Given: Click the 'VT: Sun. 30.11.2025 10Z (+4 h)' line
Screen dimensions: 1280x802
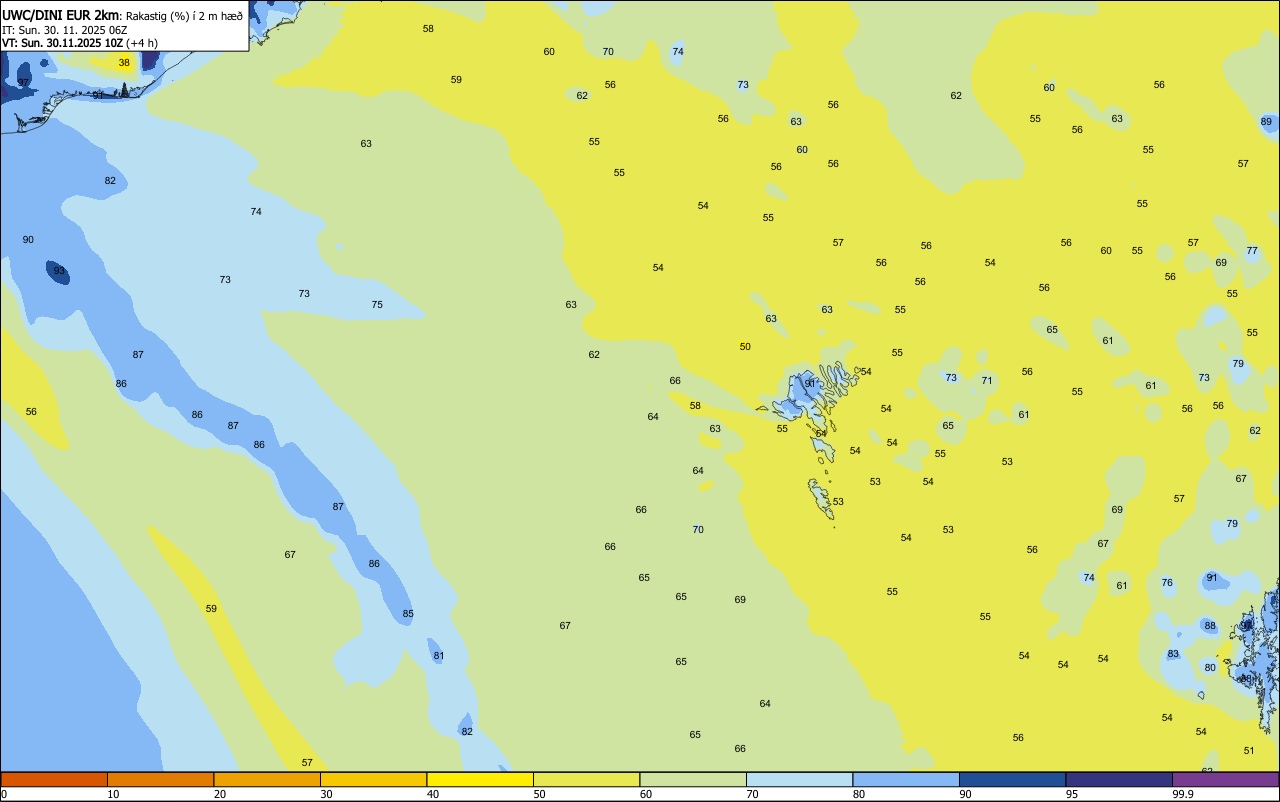Looking at the screenshot, I should point(79,43).
